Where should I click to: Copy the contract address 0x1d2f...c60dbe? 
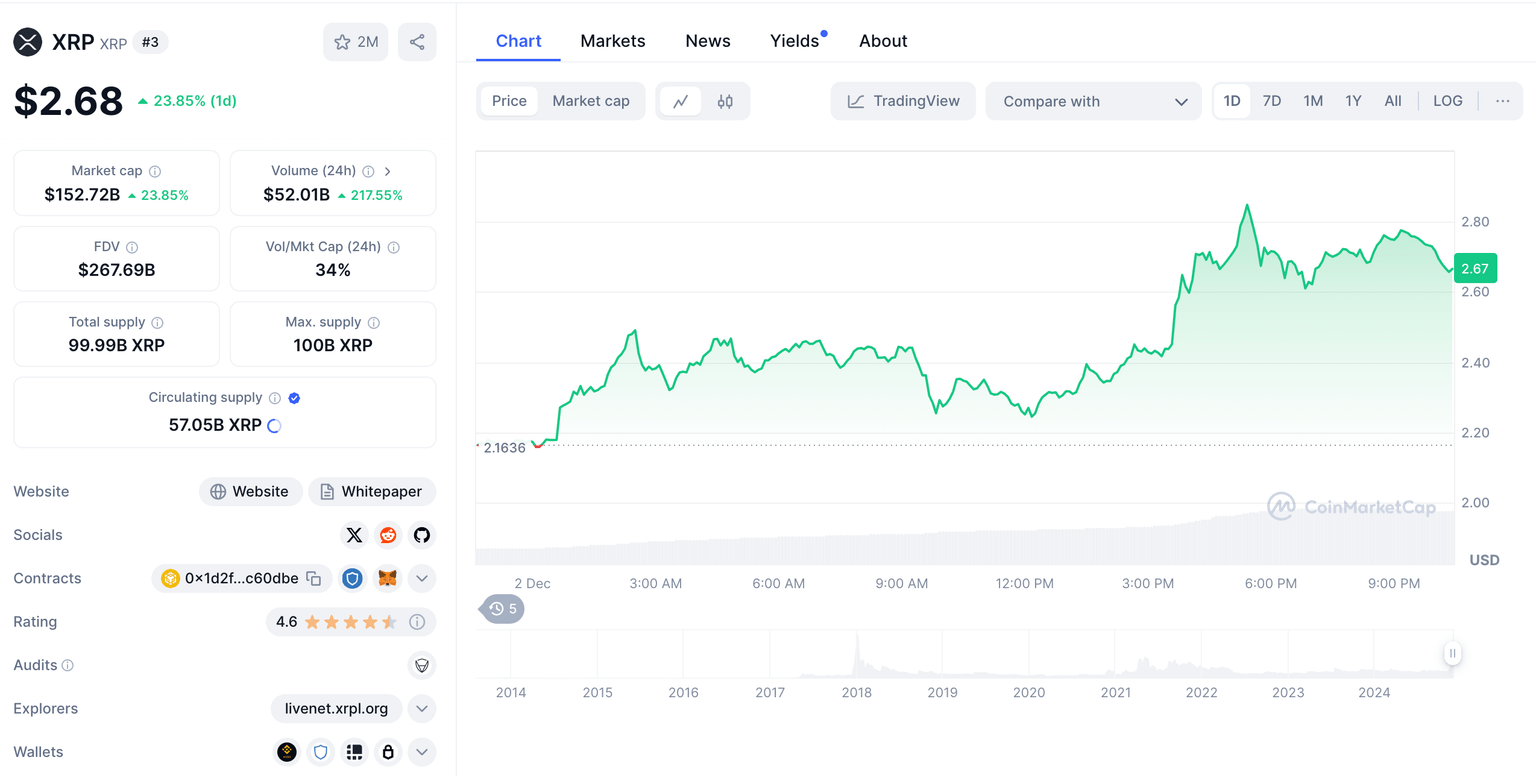pos(314,578)
